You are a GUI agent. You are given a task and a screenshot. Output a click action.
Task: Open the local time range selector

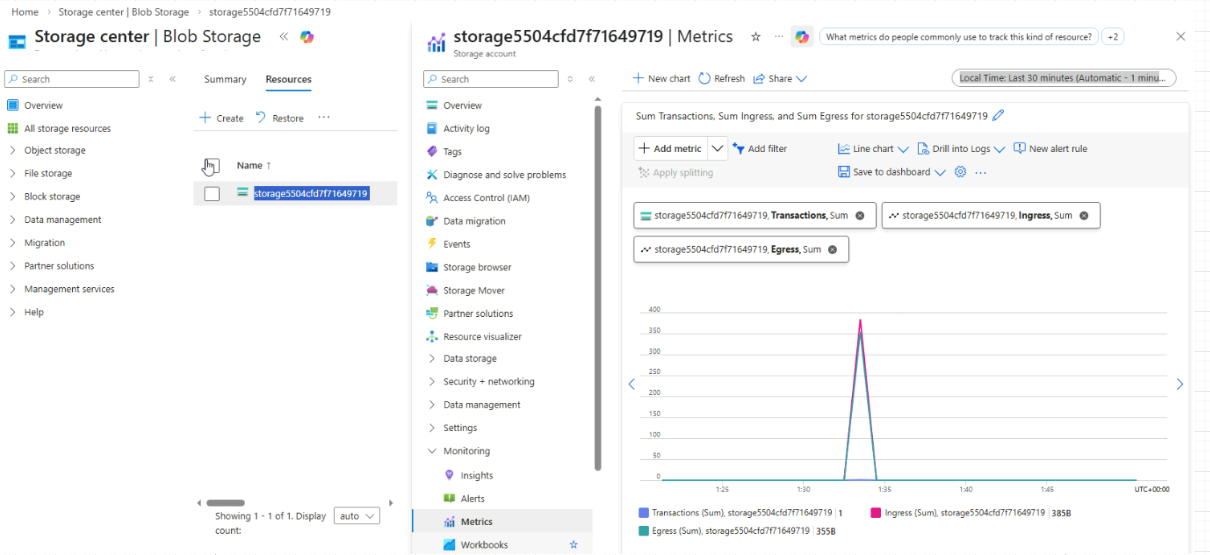click(x=1063, y=78)
